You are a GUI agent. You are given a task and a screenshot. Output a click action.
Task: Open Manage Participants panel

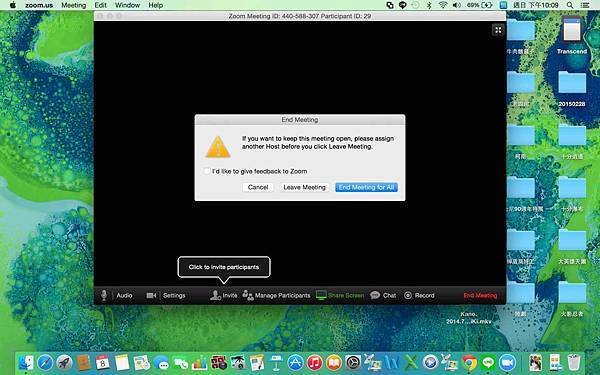click(276, 295)
